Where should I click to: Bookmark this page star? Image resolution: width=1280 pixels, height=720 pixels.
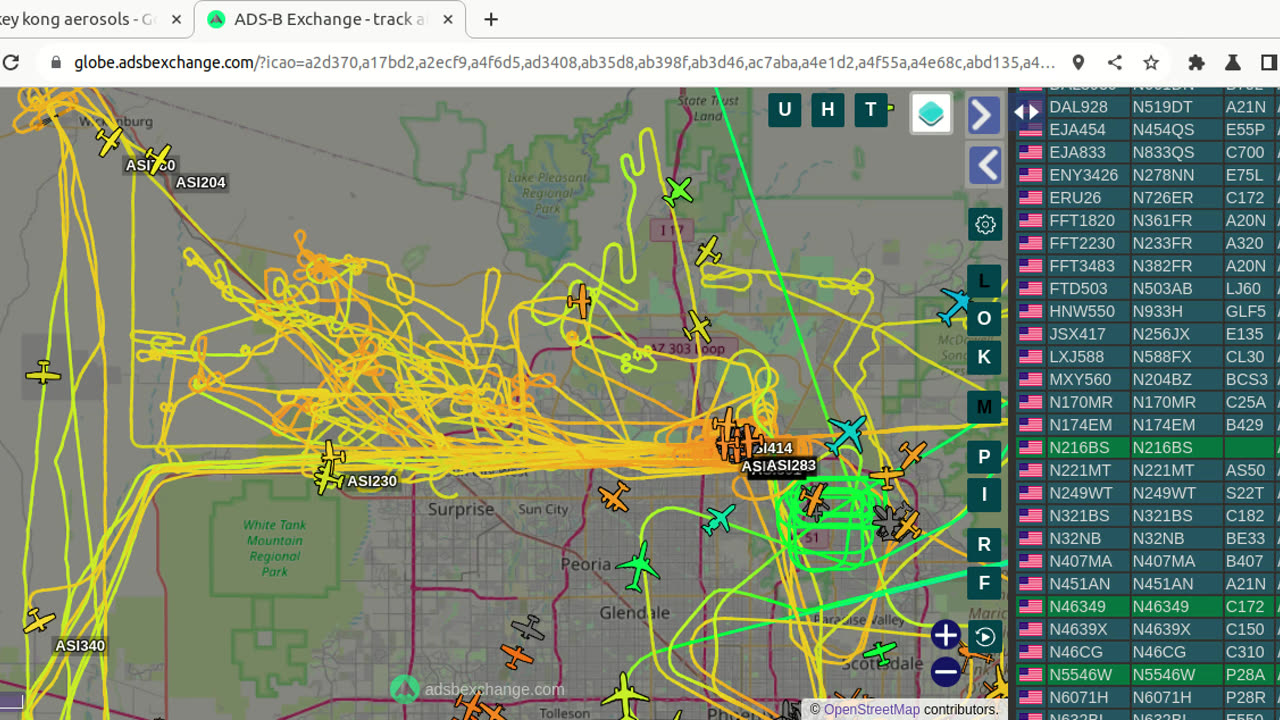point(1151,62)
